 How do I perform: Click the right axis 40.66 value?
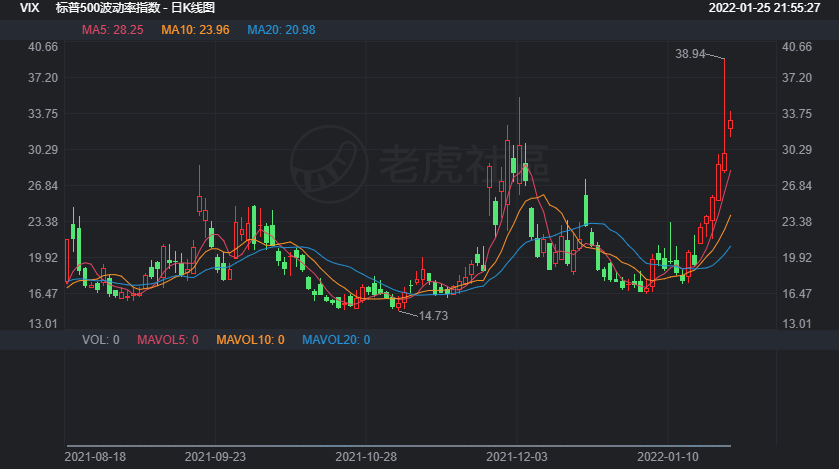pyautogui.click(x=797, y=47)
